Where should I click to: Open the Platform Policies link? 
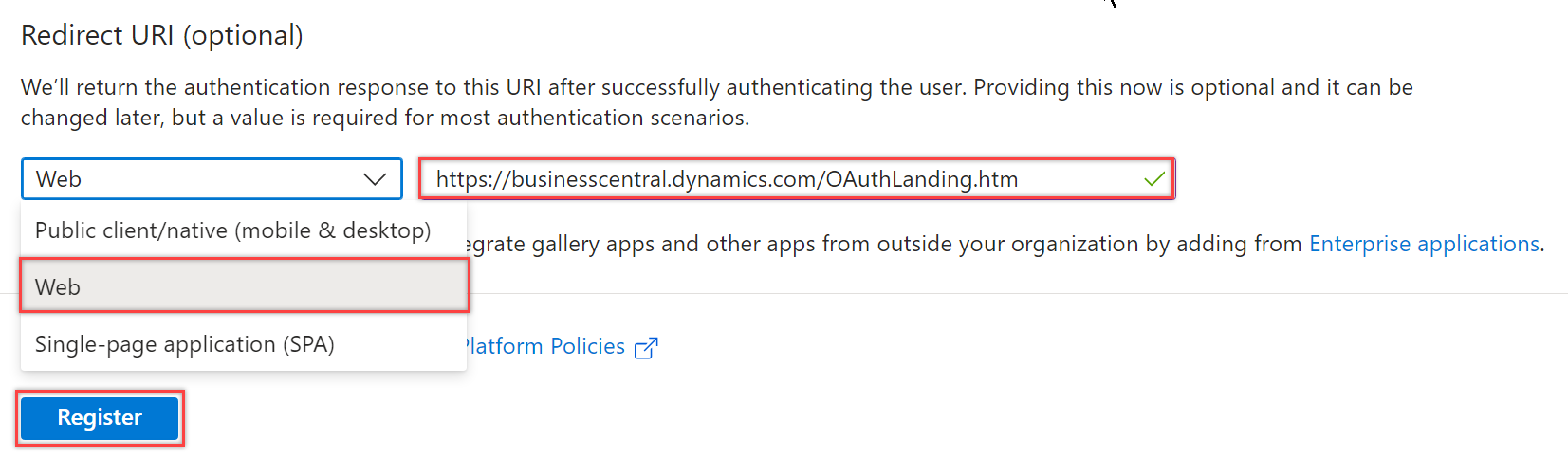(x=545, y=346)
